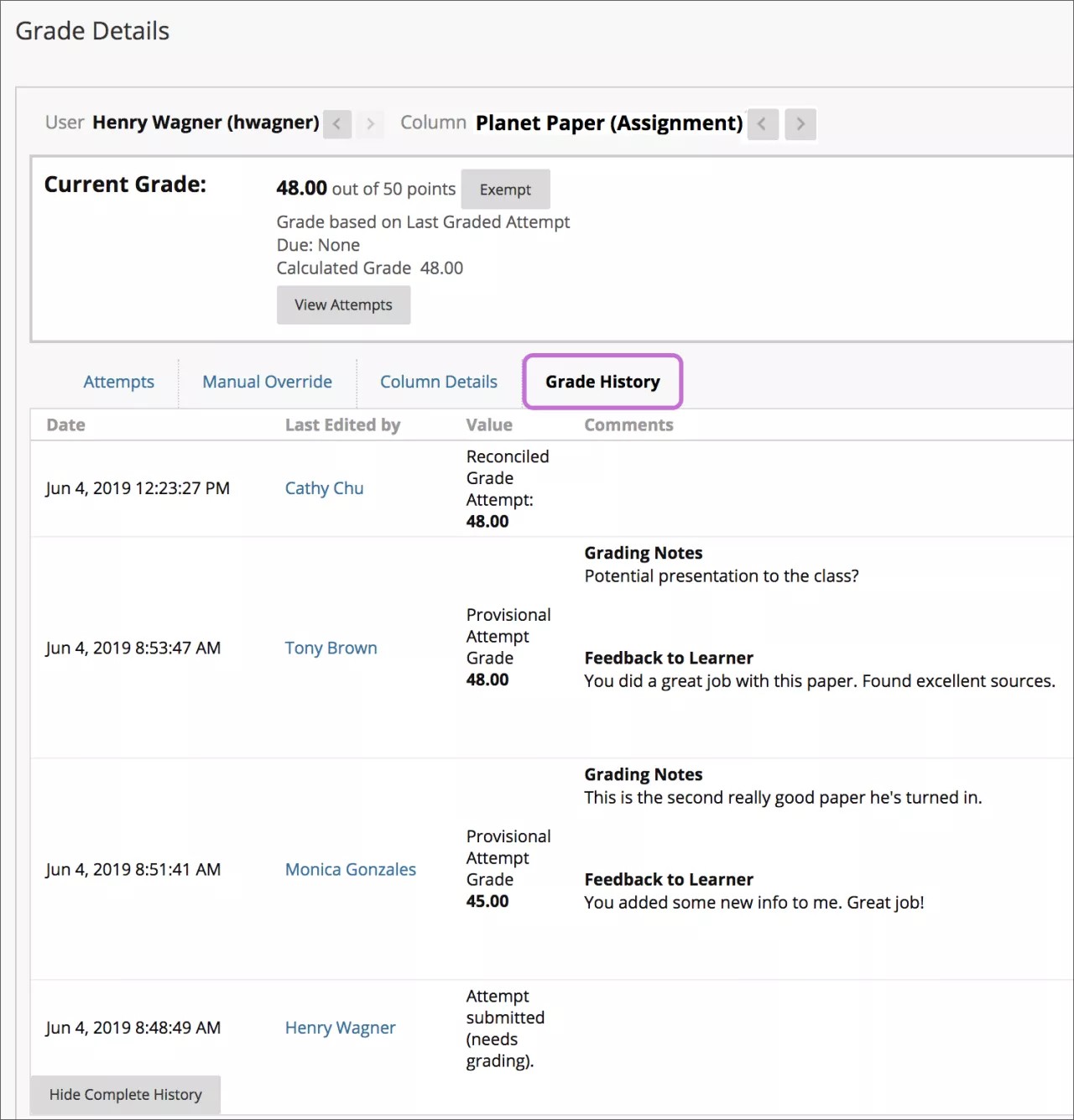The width and height of the screenshot is (1074, 1120).
Task: Click the previous user navigation arrow
Action: (x=336, y=124)
